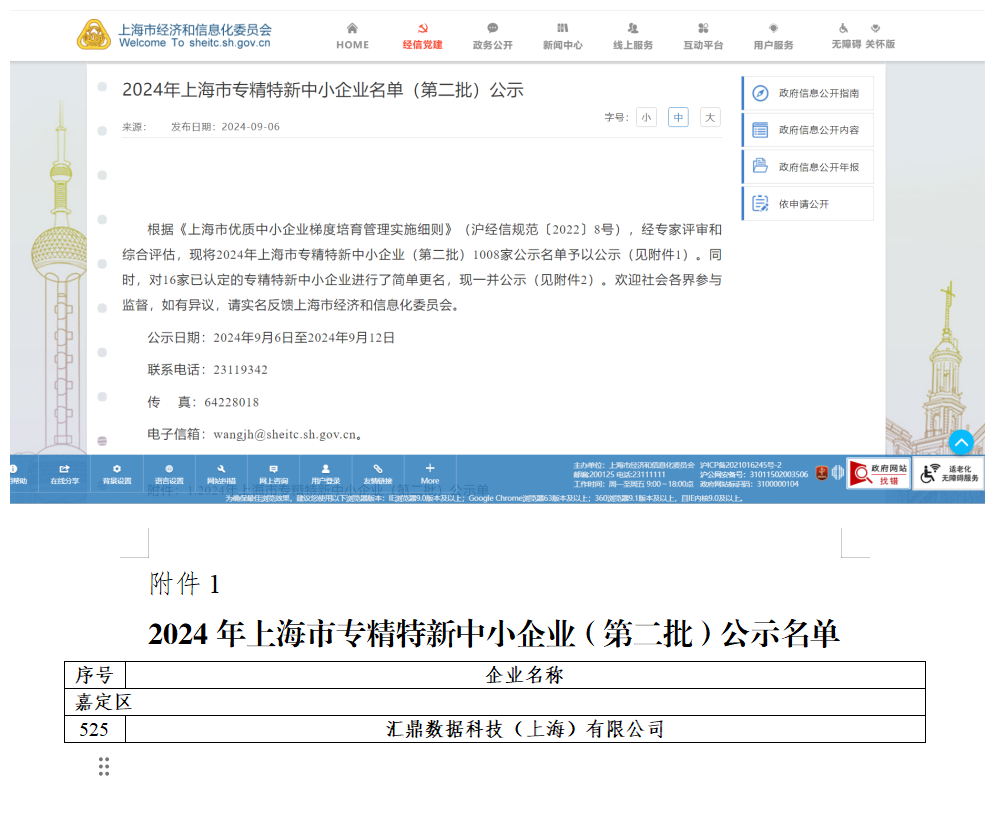Select 互动平台 in the navigation bar
The width and height of the screenshot is (995, 826).
(x=703, y=36)
